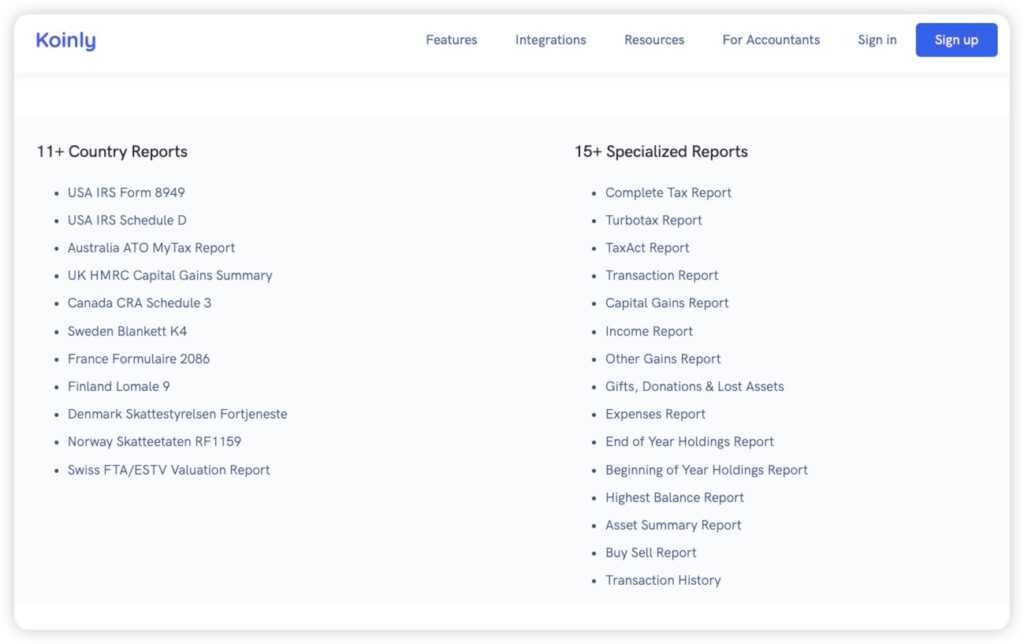Open Gifts, Donations & Lost Assets report
The height and width of the screenshot is (644, 1024).
click(694, 385)
